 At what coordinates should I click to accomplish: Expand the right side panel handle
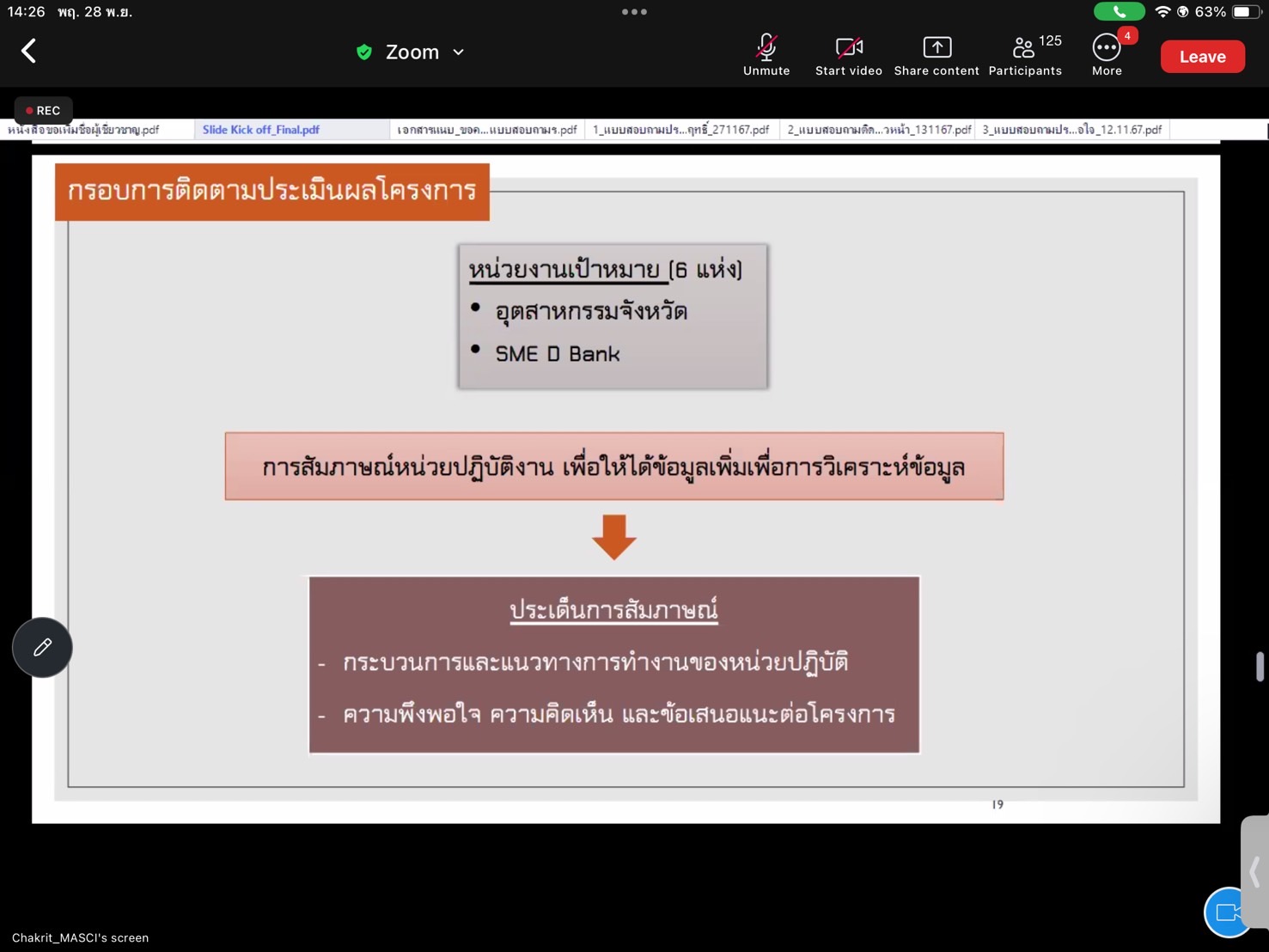coord(1255,870)
